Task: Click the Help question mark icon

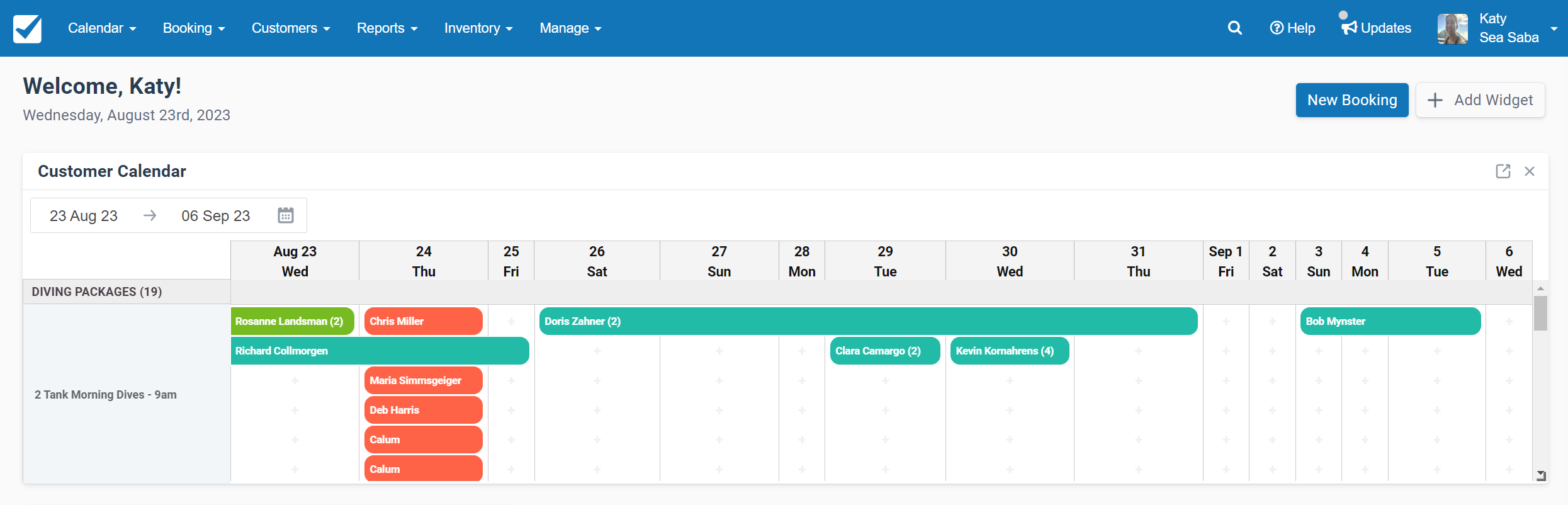Action: pyautogui.click(x=1276, y=28)
